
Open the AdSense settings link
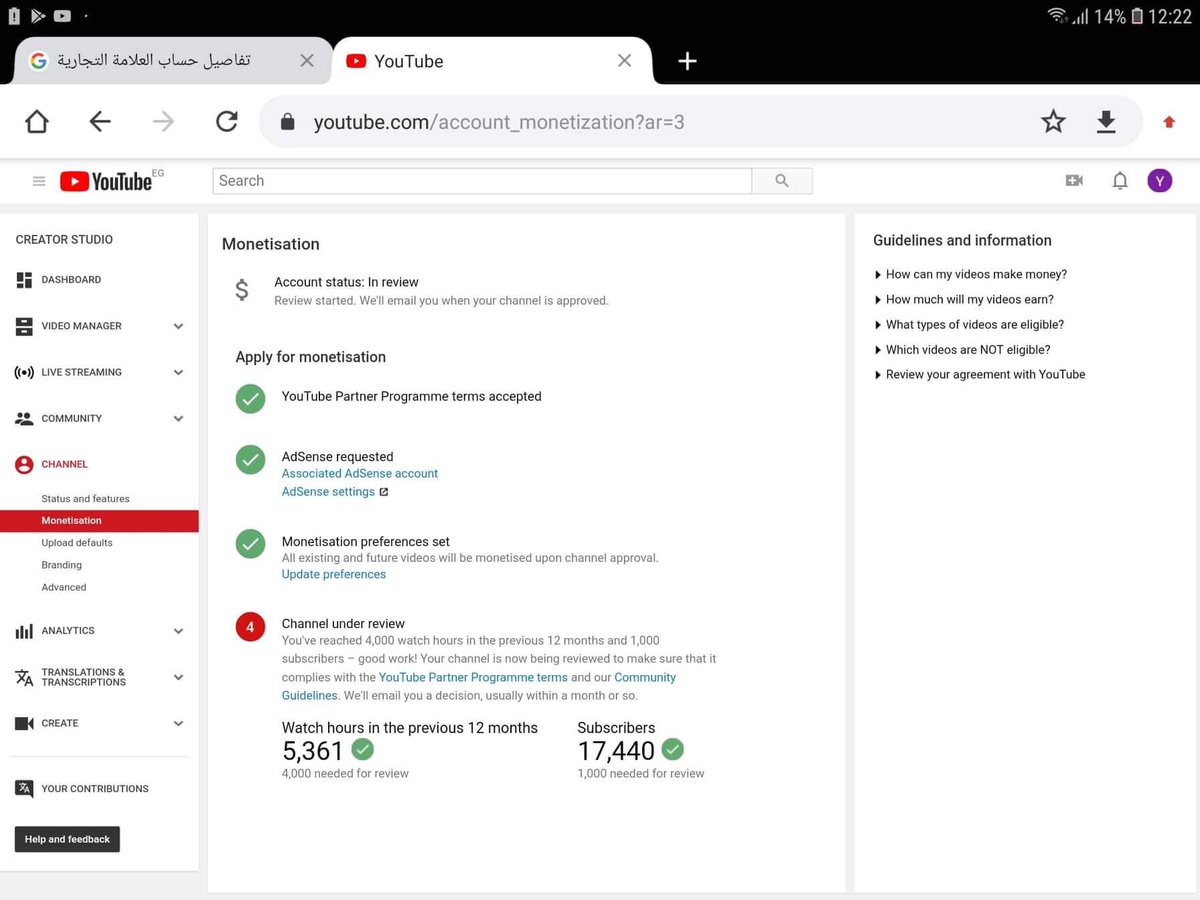[328, 492]
